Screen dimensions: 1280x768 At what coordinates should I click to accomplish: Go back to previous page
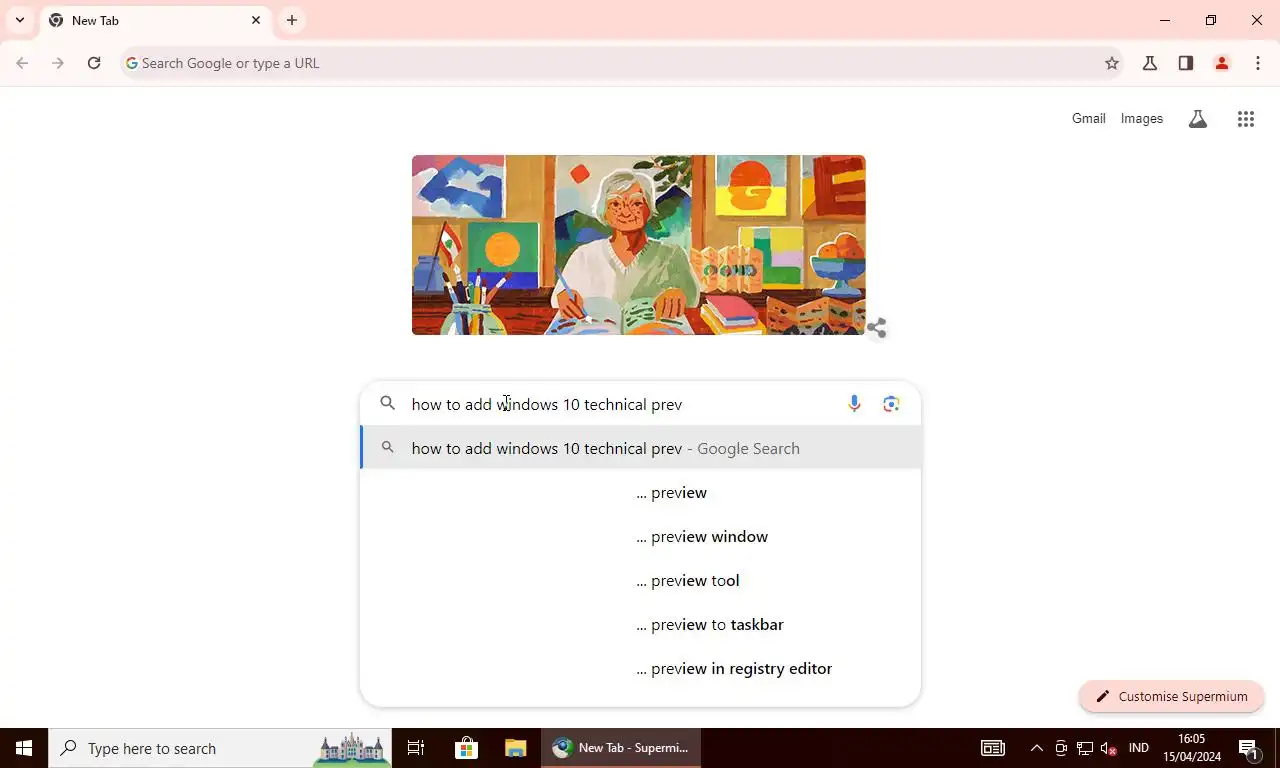pos(22,63)
